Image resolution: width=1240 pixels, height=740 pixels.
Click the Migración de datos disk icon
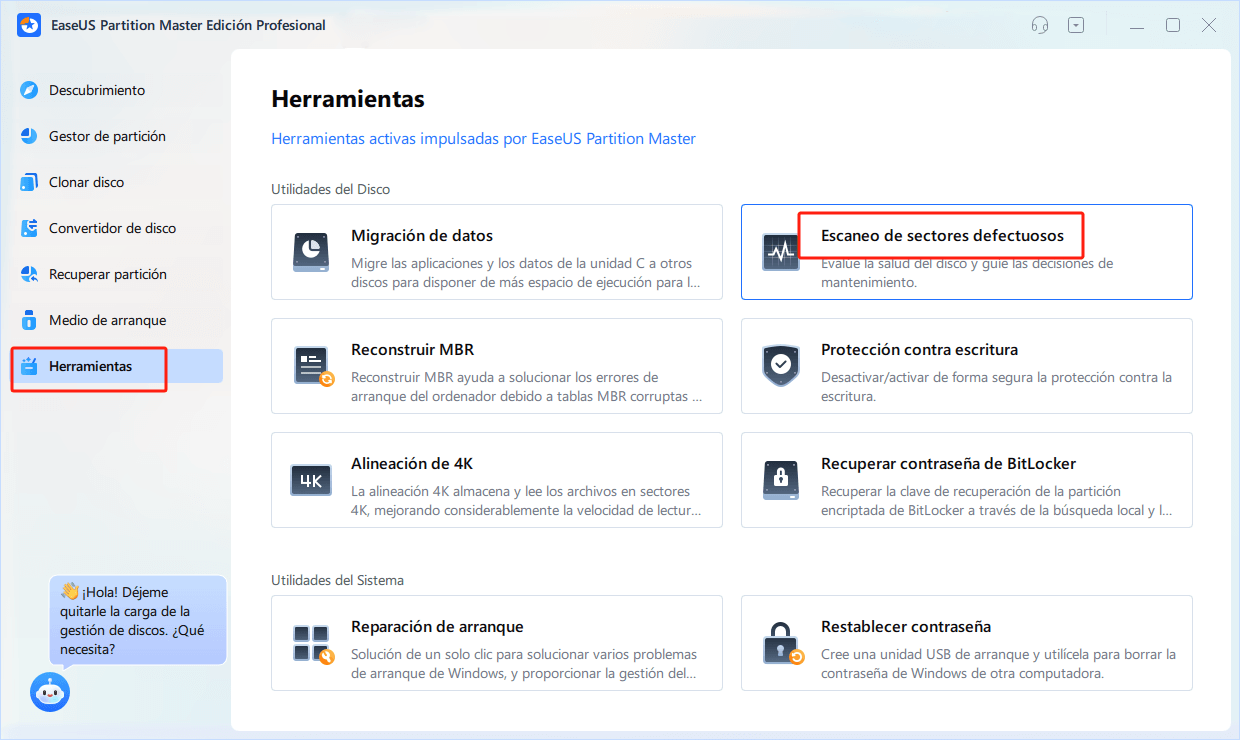311,252
